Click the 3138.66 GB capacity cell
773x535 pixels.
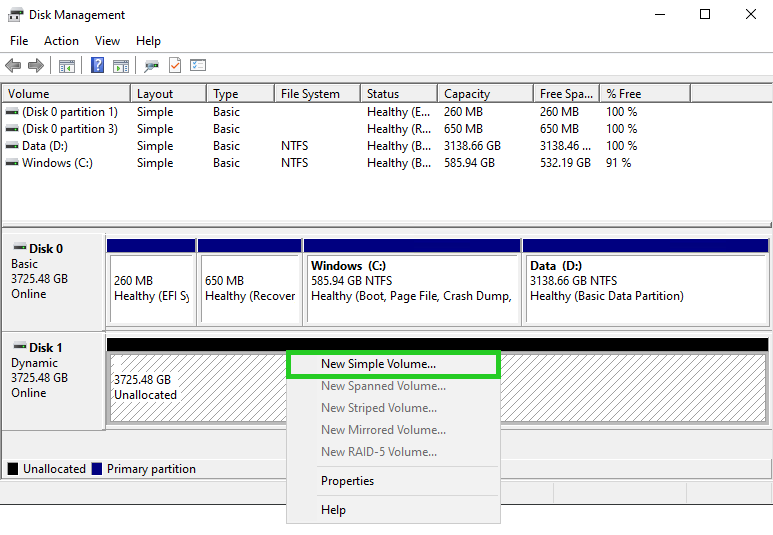pos(472,146)
